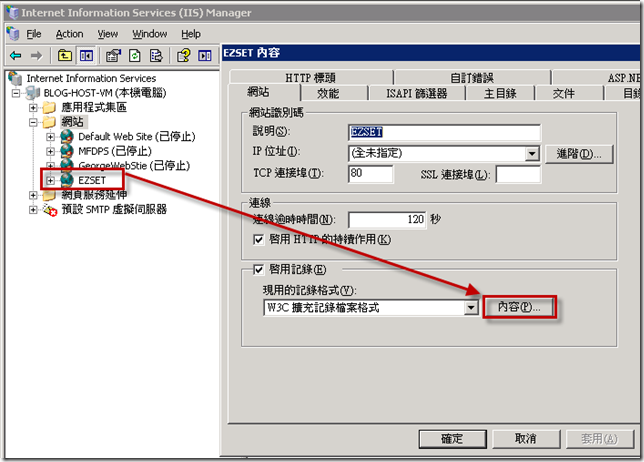Select MFDPS (已停止) label in tree
The height and width of the screenshot is (462, 644).
coord(115,152)
